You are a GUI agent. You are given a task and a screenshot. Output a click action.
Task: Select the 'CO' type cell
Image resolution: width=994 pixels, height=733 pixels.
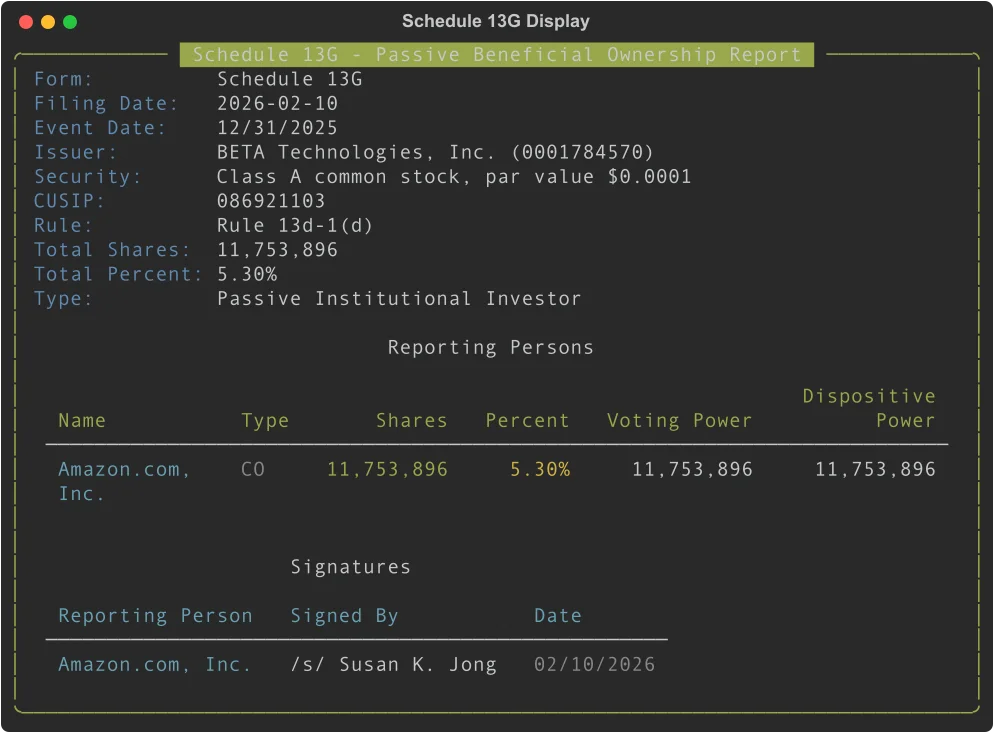click(253, 469)
